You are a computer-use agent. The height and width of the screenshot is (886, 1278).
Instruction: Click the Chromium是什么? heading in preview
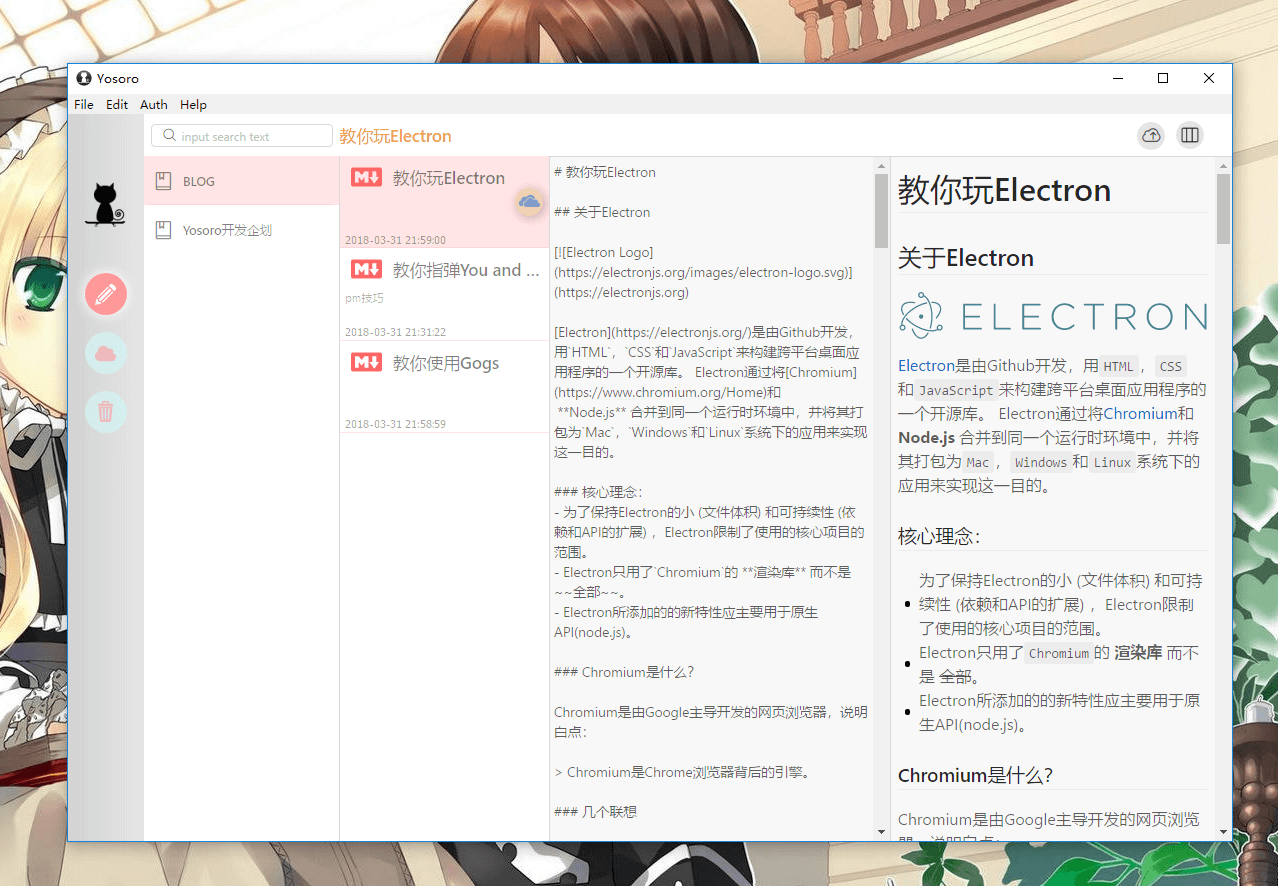tap(975, 775)
